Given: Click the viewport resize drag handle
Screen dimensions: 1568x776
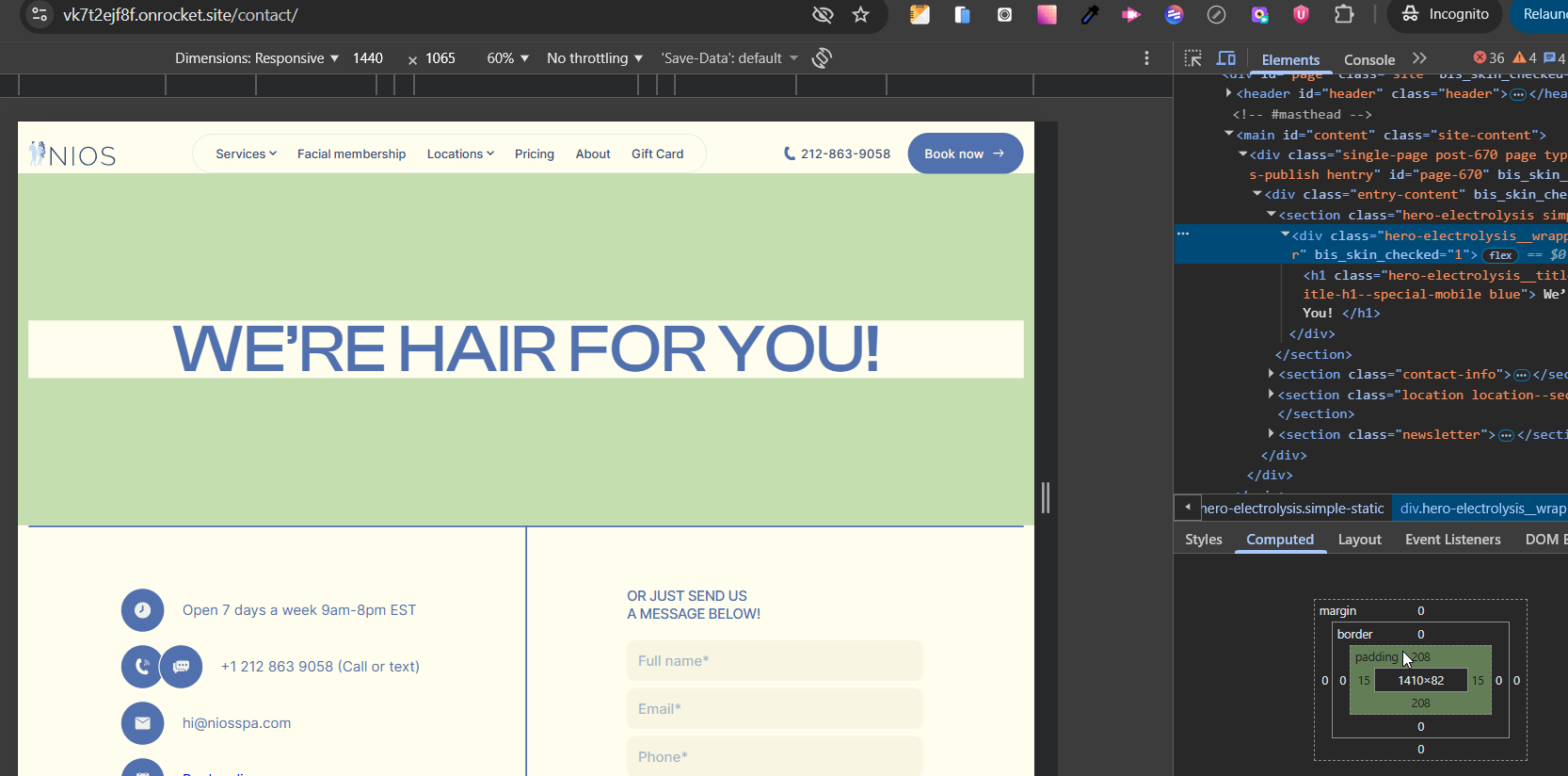Looking at the screenshot, I should click(x=1045, y=497).
